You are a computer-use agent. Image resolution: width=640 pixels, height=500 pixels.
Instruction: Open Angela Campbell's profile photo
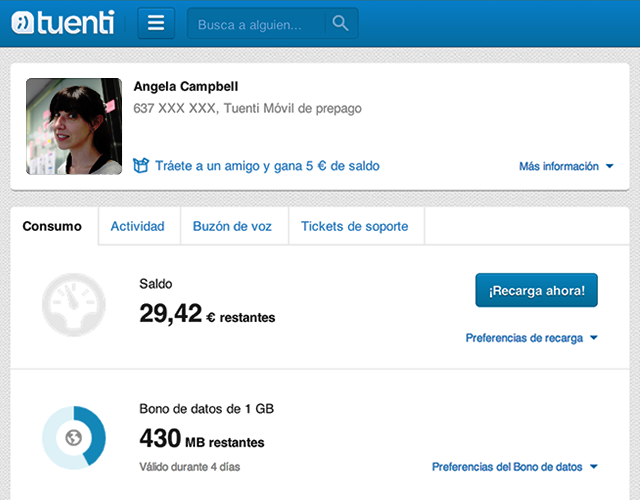click(74, 126)
